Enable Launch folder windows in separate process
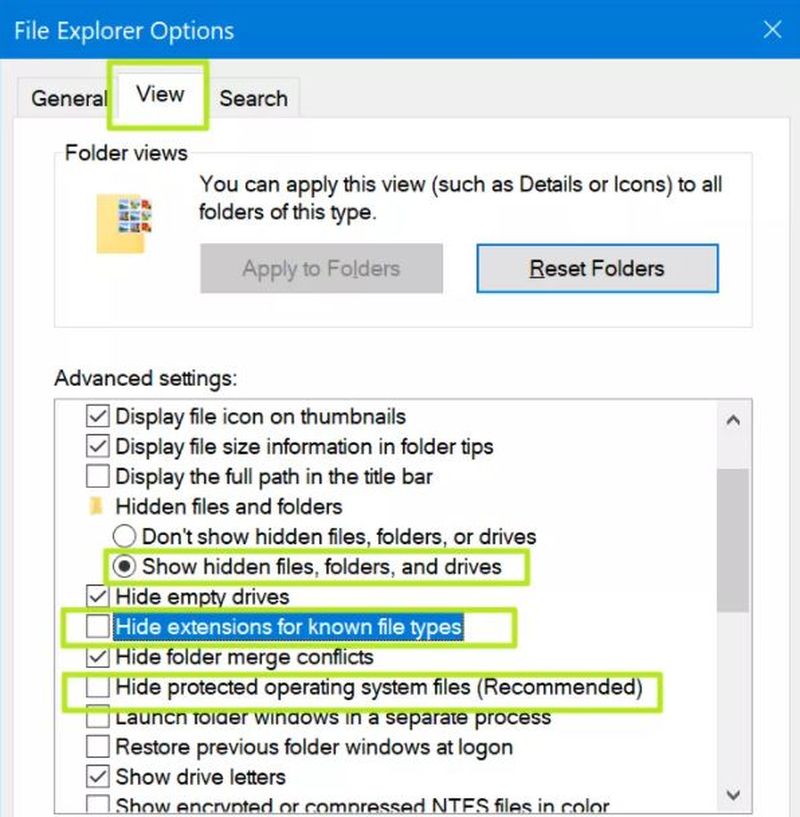 click(x=97, y=717)
